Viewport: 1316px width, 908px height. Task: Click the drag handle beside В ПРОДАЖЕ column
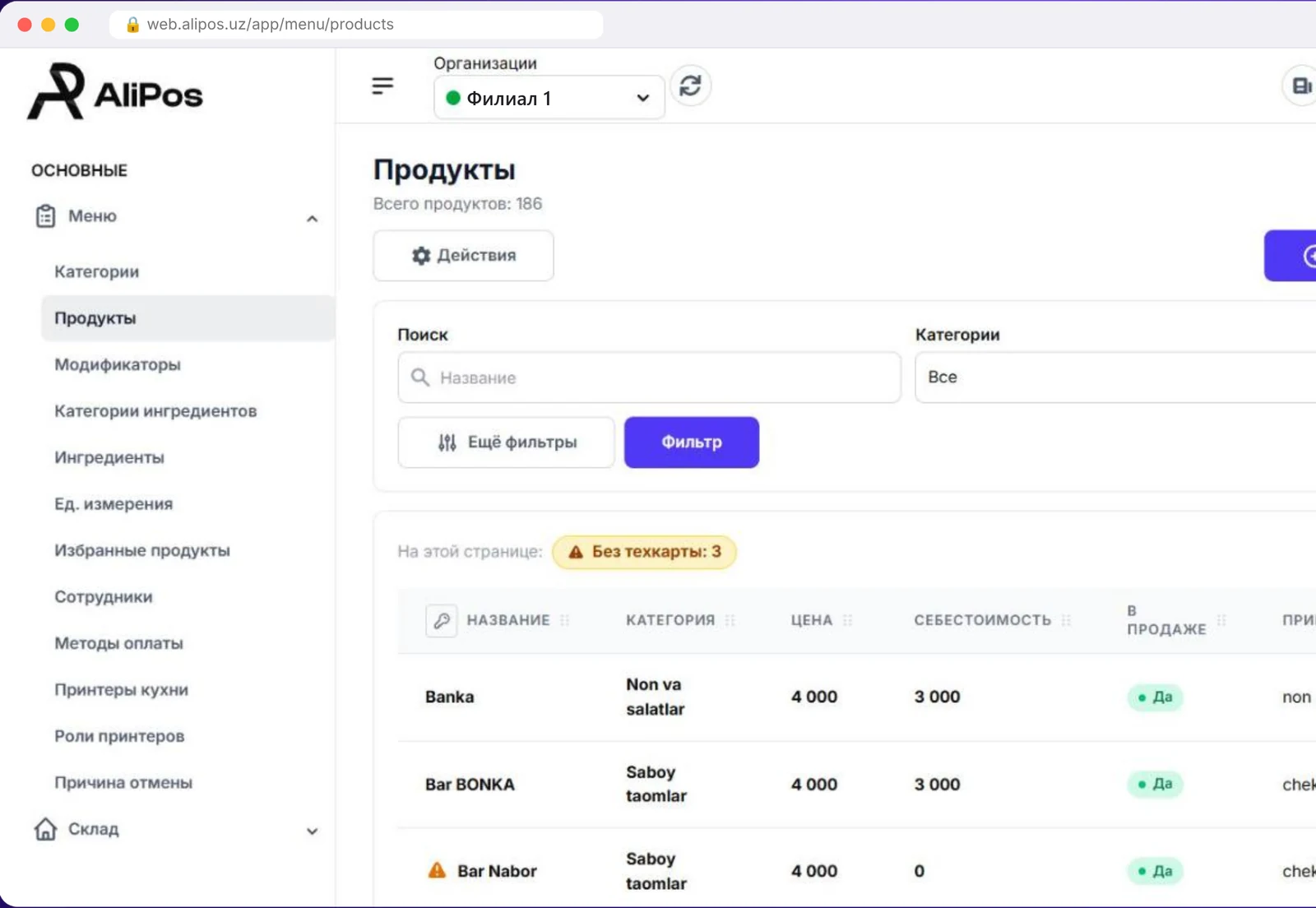pyautogui.click(x=1221, y=620)
